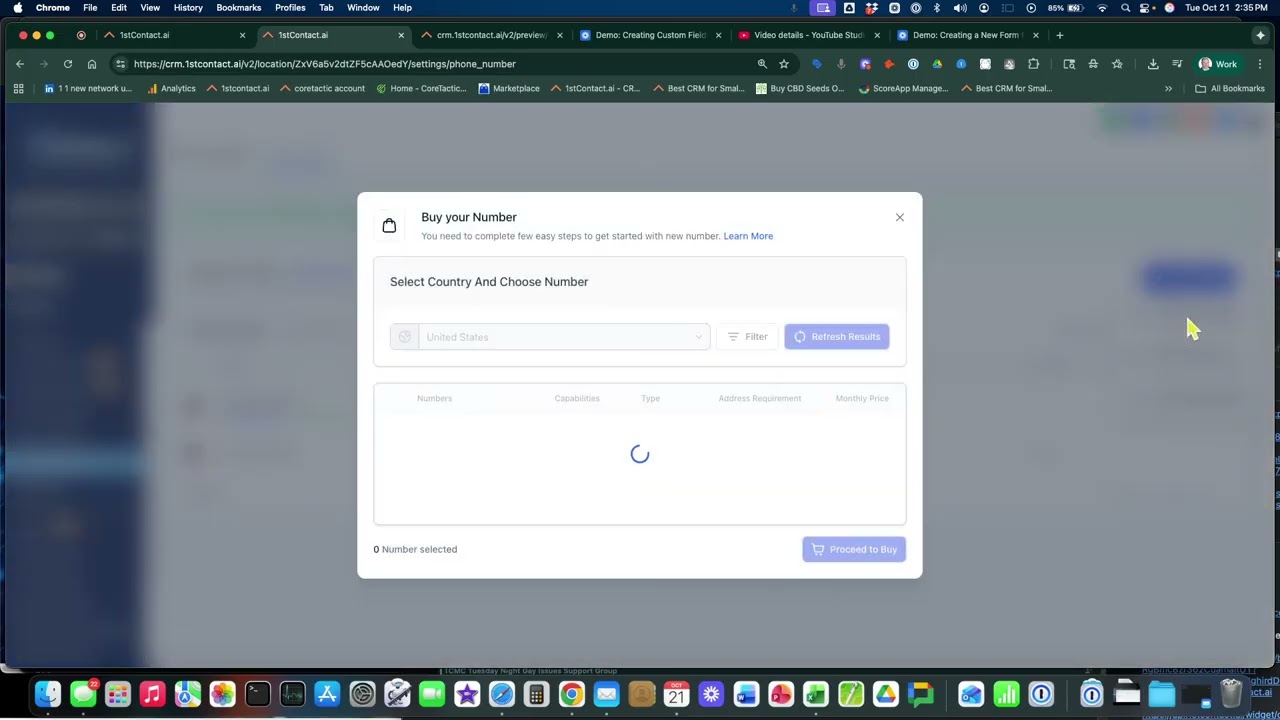The height and width of the screenshot is (720, 1280).
Task: Open the All Bookmarks folder
Action: coord(1230,88)
